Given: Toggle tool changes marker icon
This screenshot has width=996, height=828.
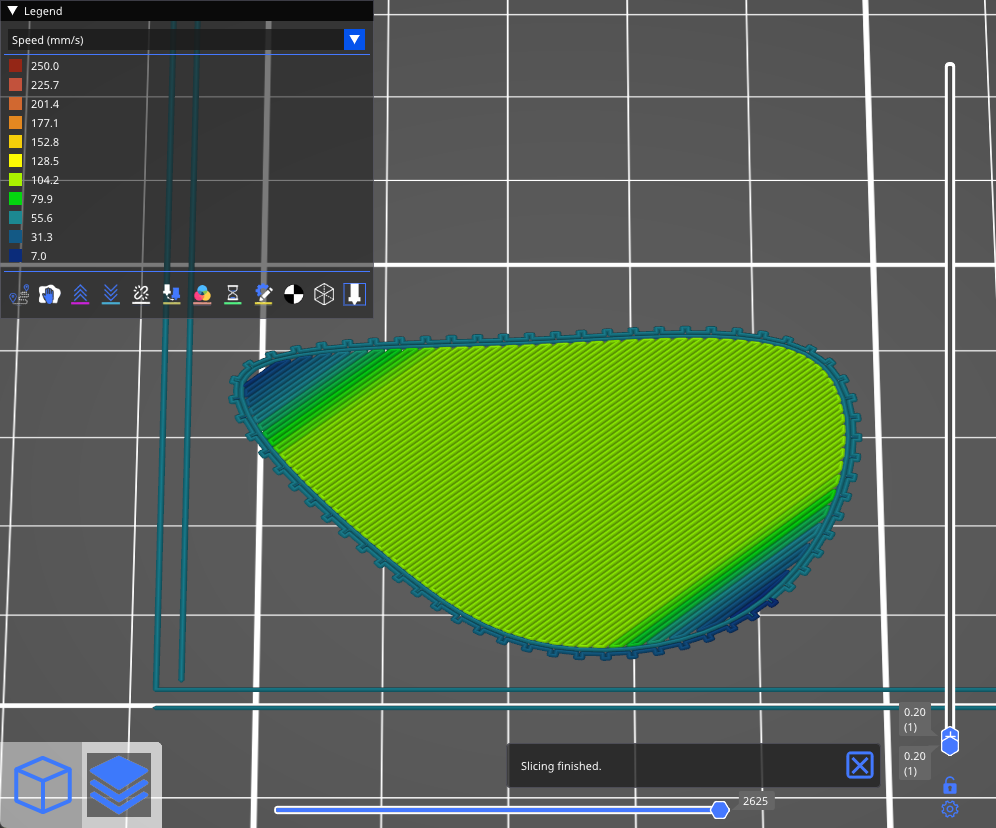Looking at the screenshot, I should pos(172,294).
